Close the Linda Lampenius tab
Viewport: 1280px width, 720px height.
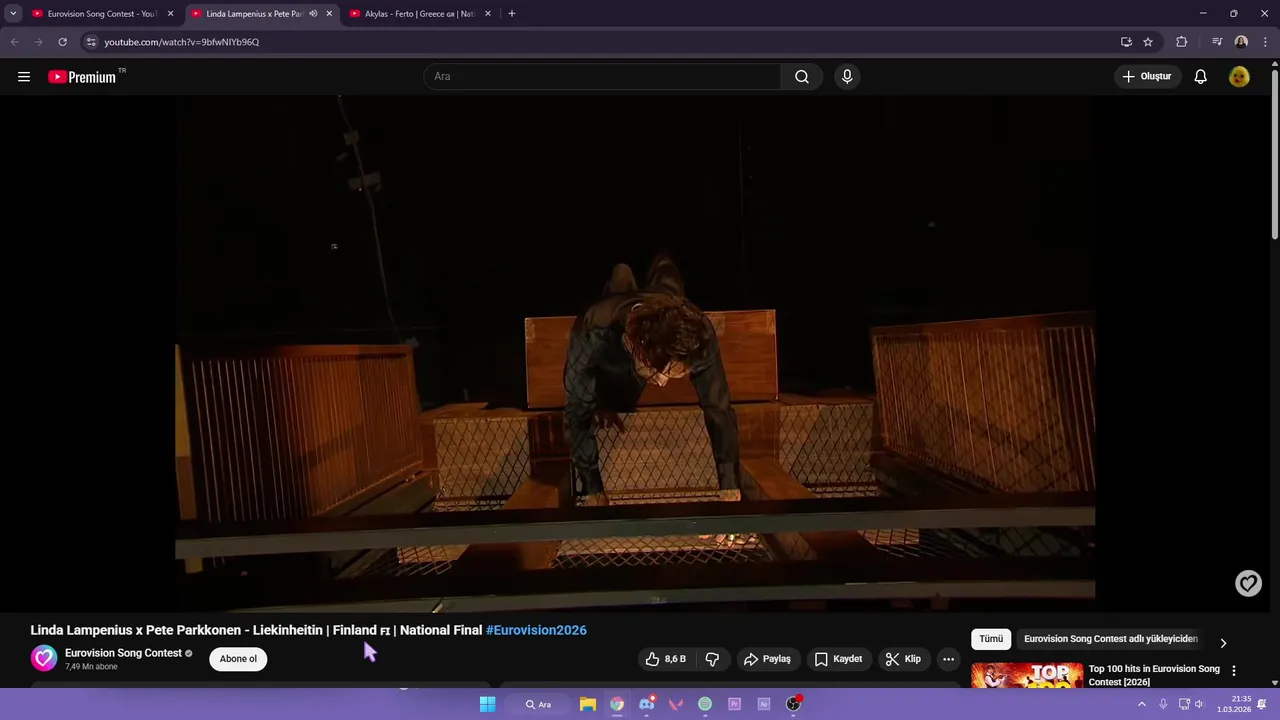click(329, 14)
